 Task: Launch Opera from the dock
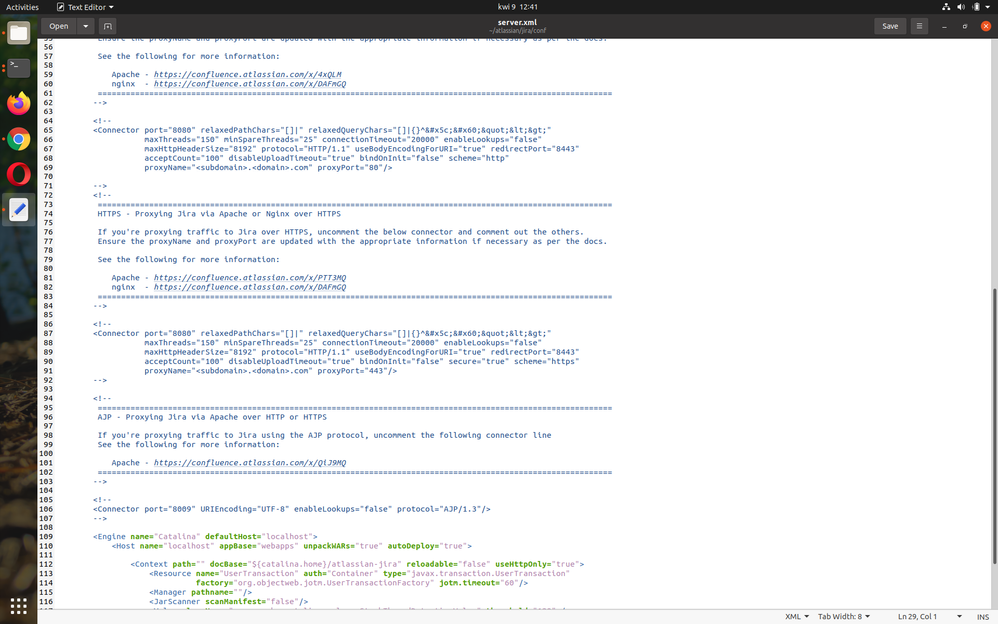(18, 173)
